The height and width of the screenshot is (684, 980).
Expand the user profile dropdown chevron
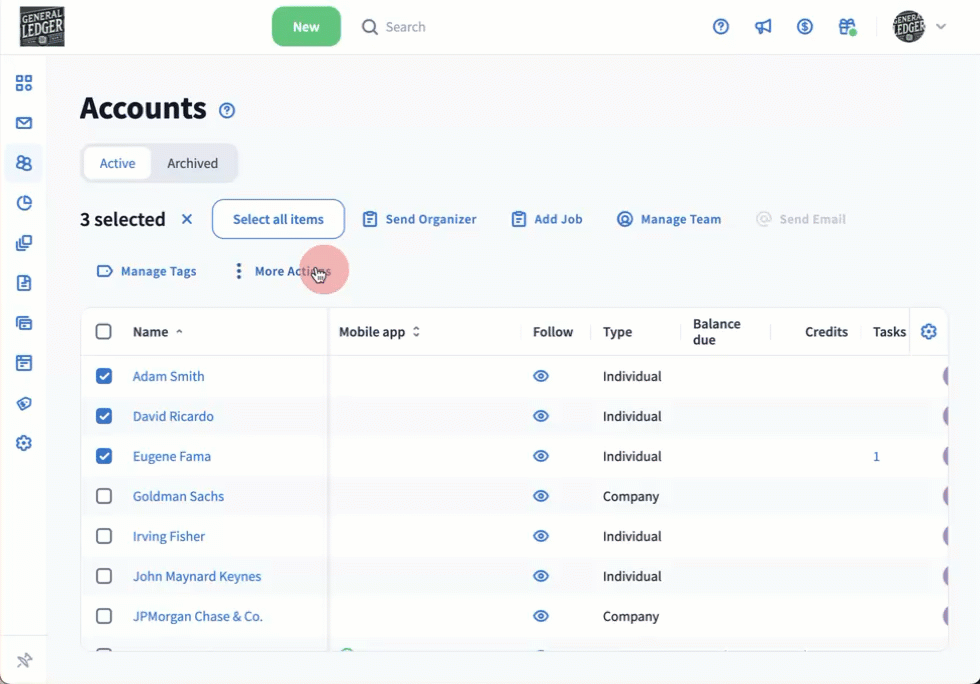941,27
